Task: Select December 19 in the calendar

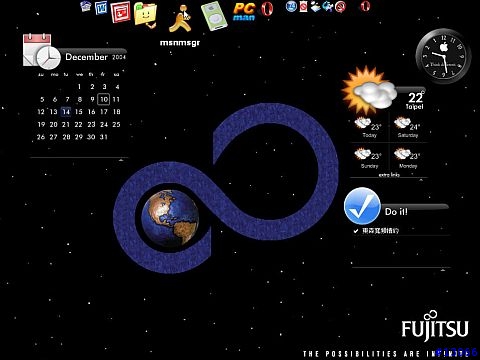Action: point(41,124)
